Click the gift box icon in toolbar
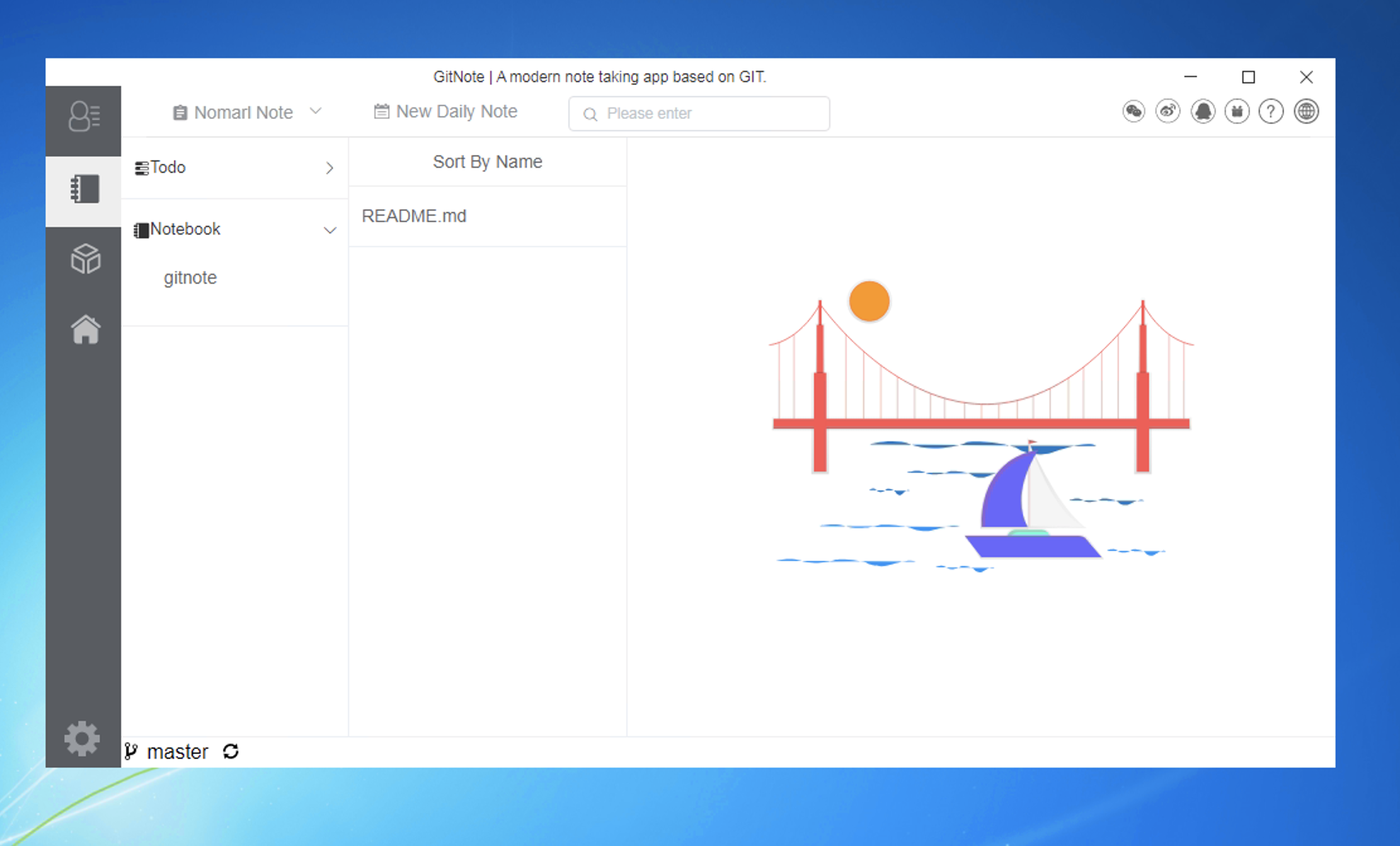 [1237, 112]
